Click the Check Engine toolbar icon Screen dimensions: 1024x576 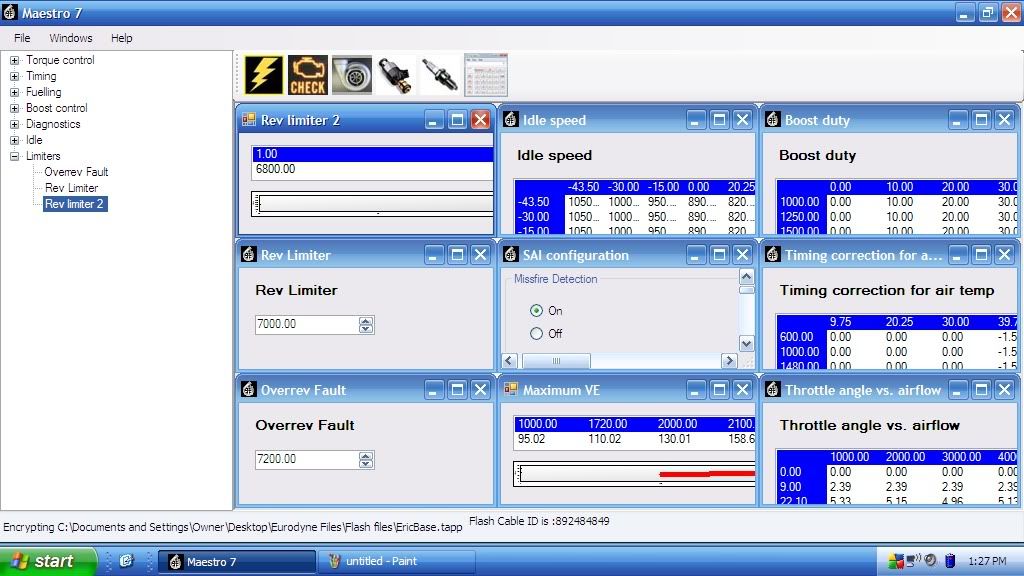[308, 75]
